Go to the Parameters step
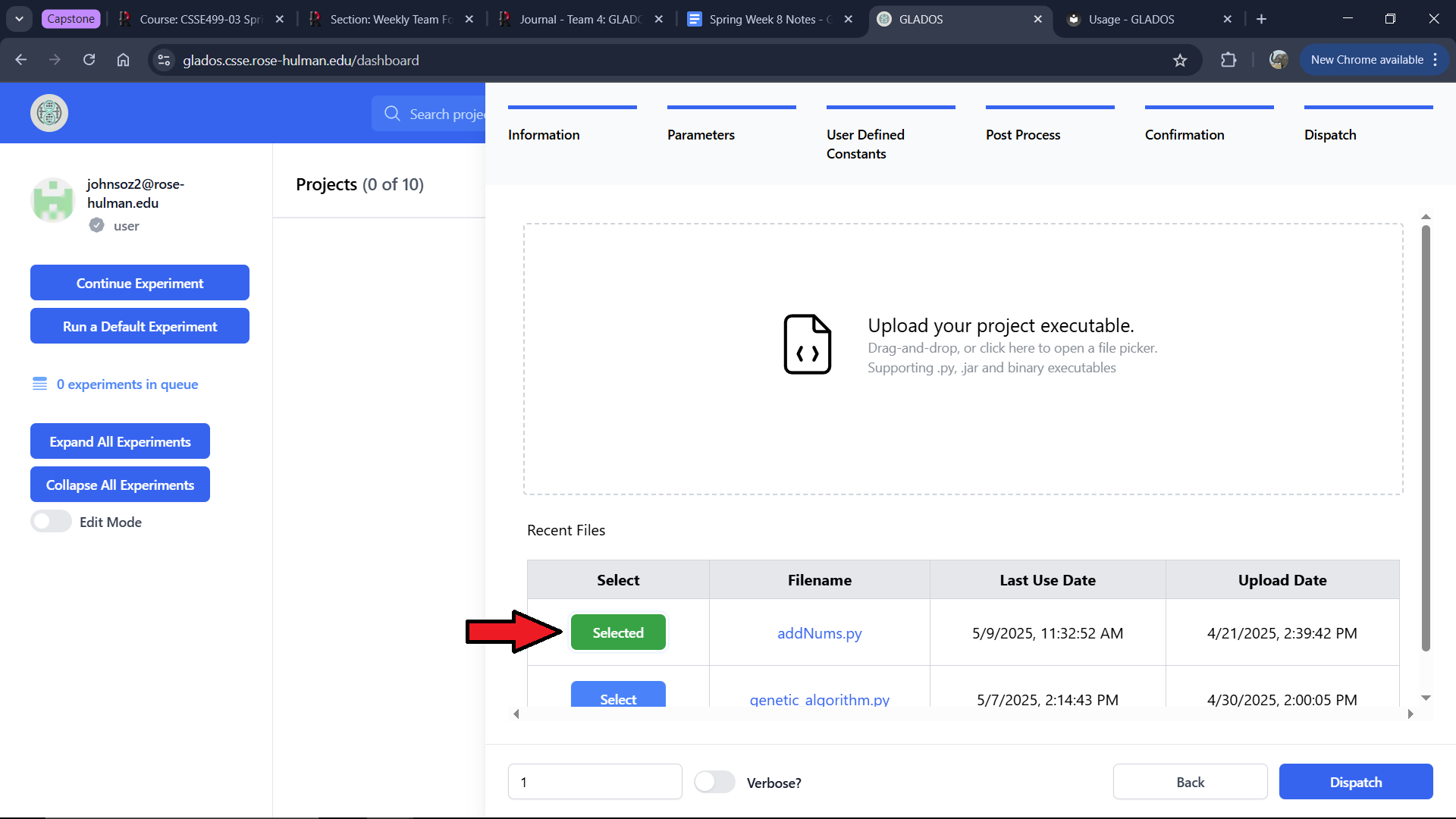Screen dimensions: 1456x819 coord(701,134)
